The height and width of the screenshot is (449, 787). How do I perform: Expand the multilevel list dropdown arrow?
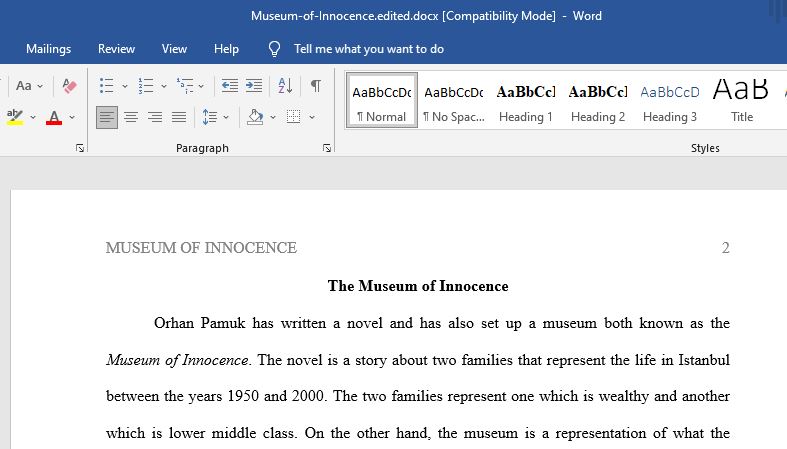pos(201,86)
